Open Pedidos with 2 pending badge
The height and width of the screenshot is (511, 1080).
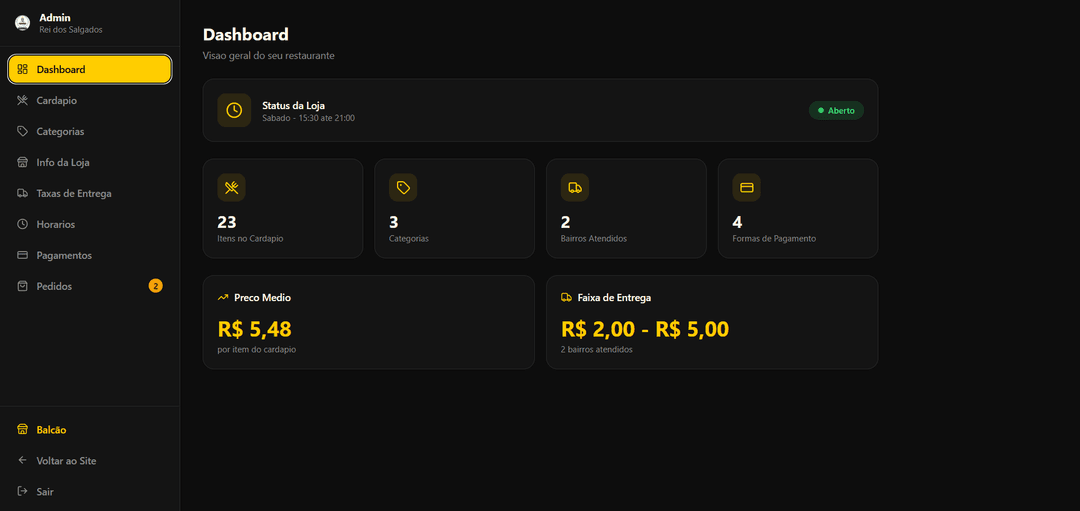55,286
